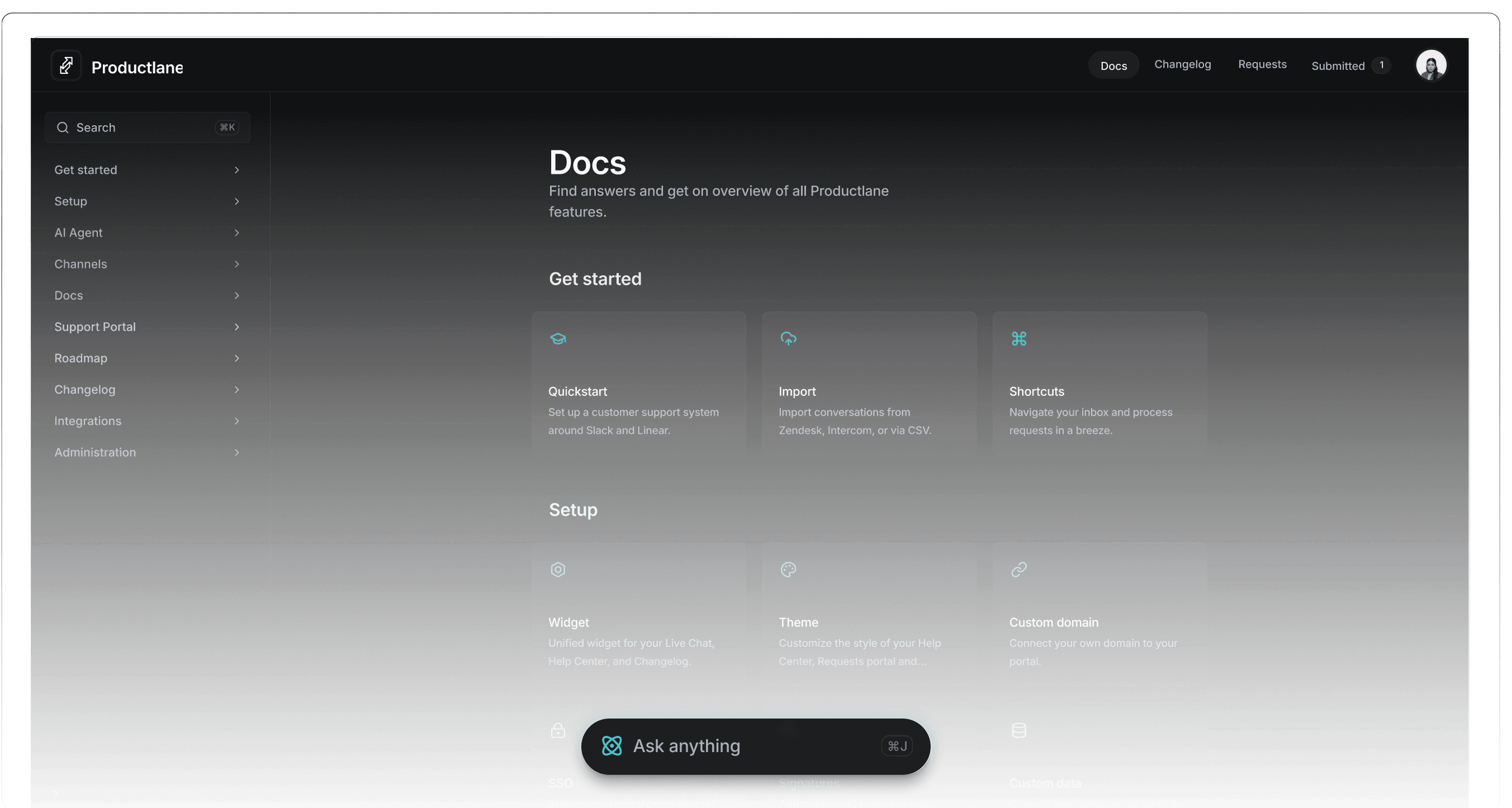Switch to the Changelog tab
The image size is (1512, 808).
point(1182,65)
